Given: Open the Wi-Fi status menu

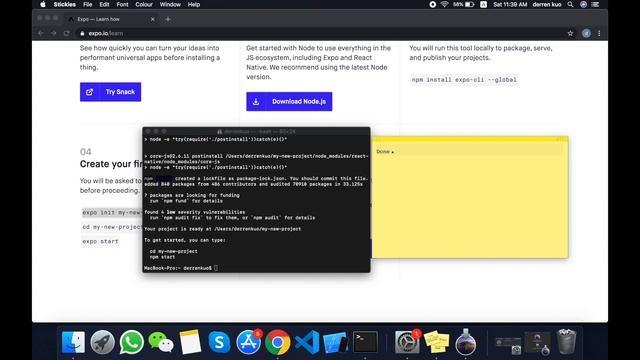Looking at the screenshot, I should (x=444, y=4).
